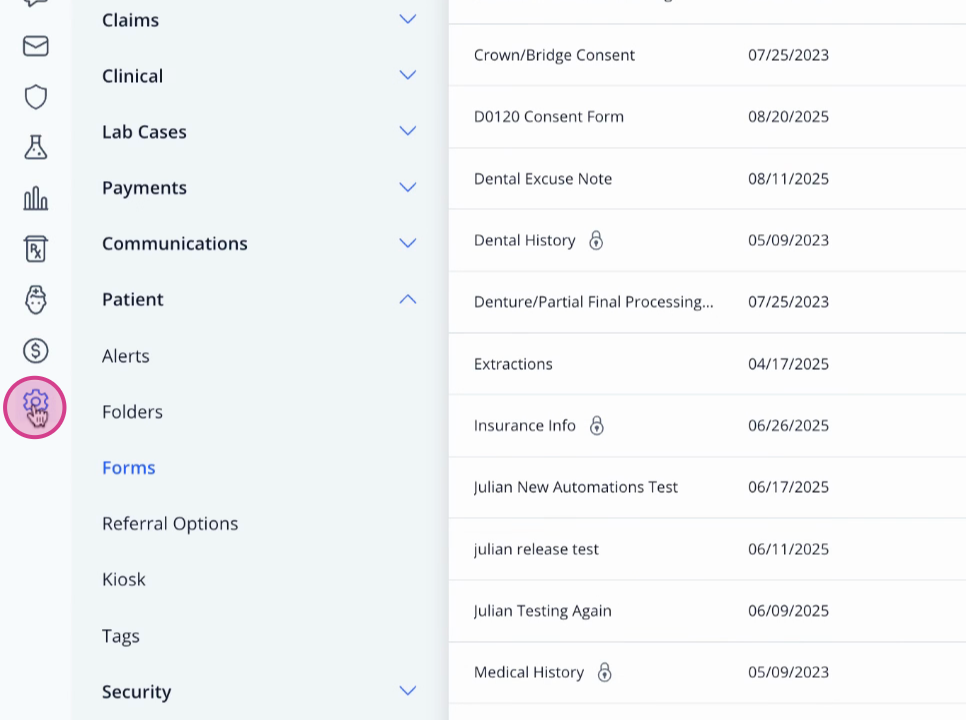Viewport: 966px width, 720px height.
Task: Select the Rx prescription icon
Action: pos(36,249)
